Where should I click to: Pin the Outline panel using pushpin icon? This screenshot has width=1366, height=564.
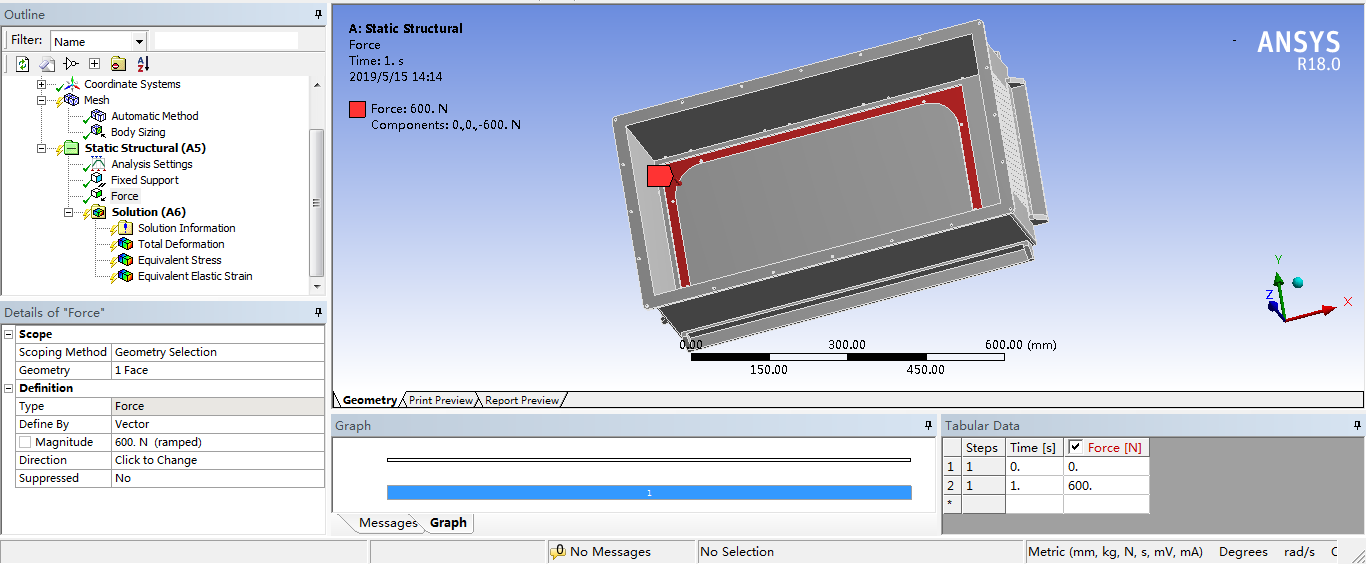click(318, 14)
